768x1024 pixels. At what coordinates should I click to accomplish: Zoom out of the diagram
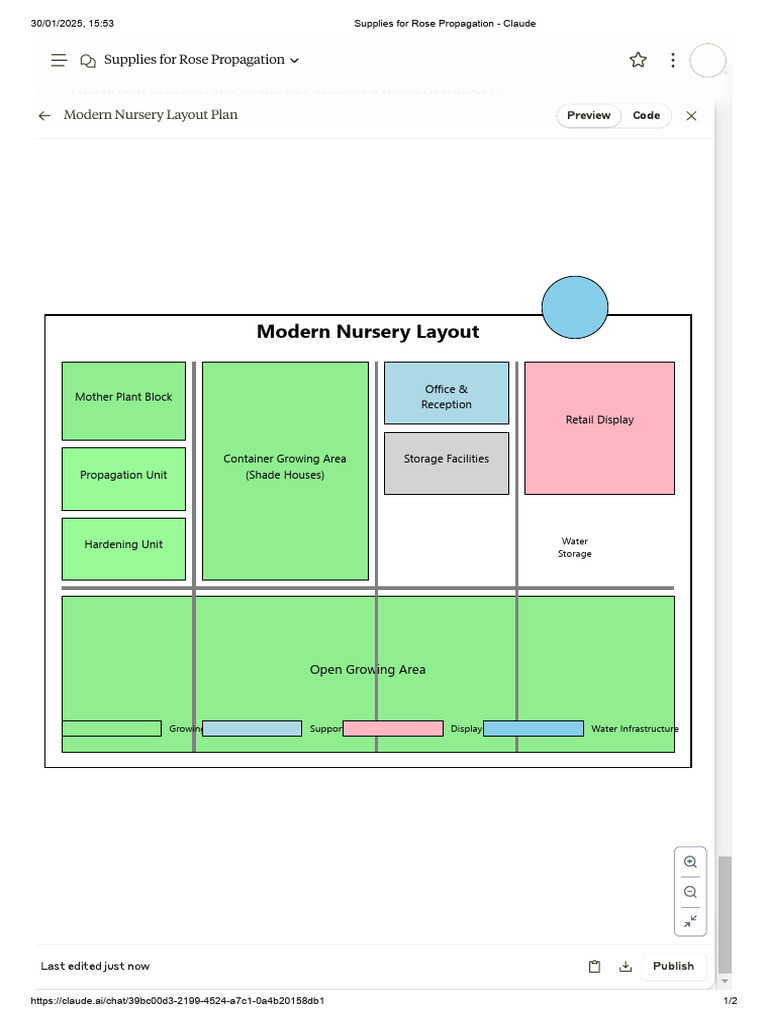click(x=690, y=892)
